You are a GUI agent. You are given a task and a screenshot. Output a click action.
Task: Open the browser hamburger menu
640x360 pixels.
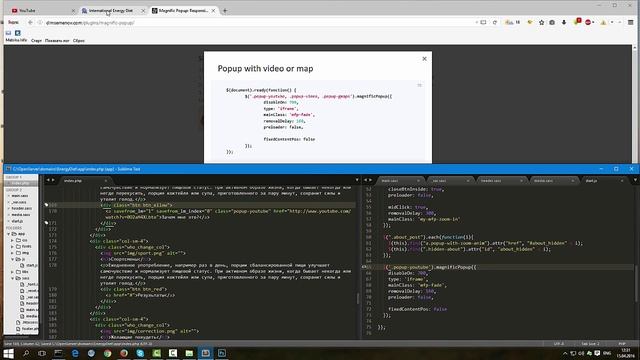coord(631,22)
